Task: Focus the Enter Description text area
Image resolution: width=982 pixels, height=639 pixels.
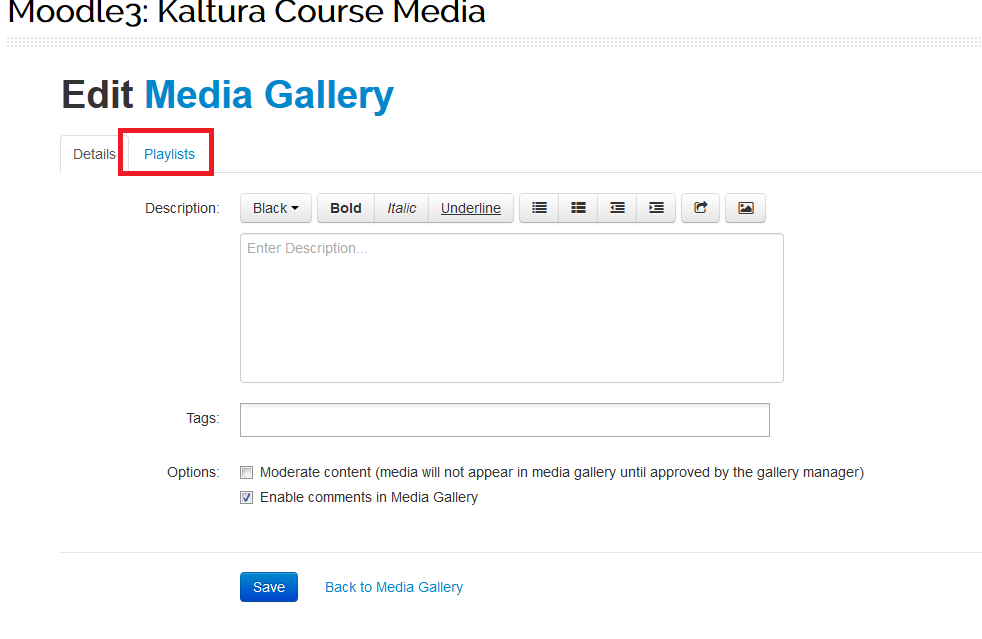Action: click(512, 308)
